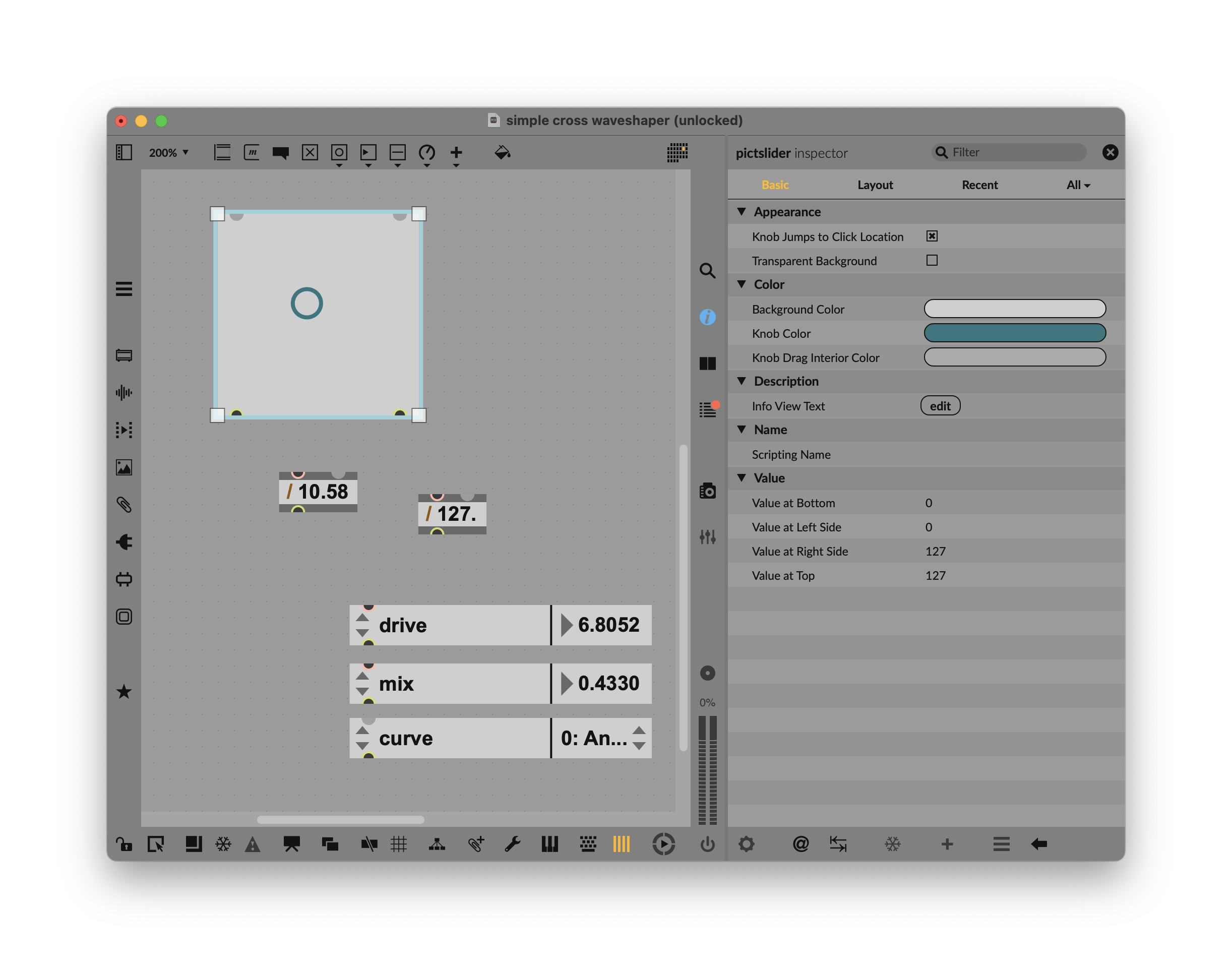Toggle the patcher lock icon

click(124, 844)
